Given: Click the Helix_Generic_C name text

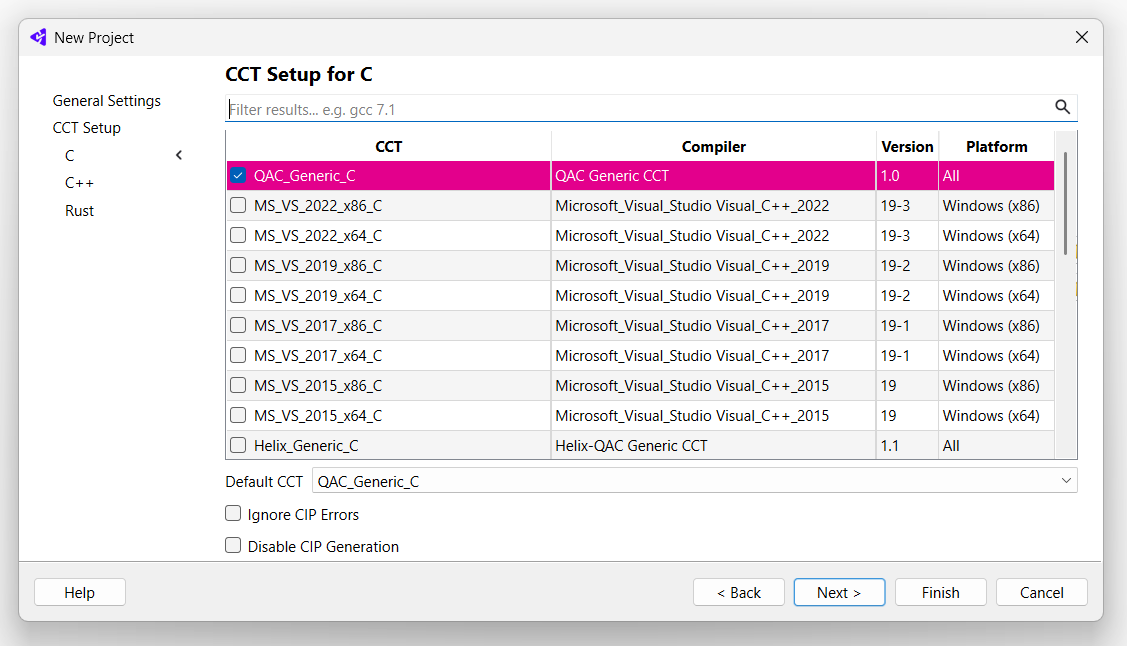Looking at the screenshot, I should pyautogui.click(x=306, y=446).
